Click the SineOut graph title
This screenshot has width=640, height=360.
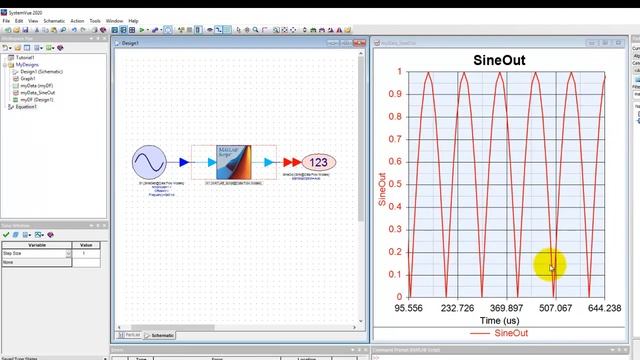[499, 60]
